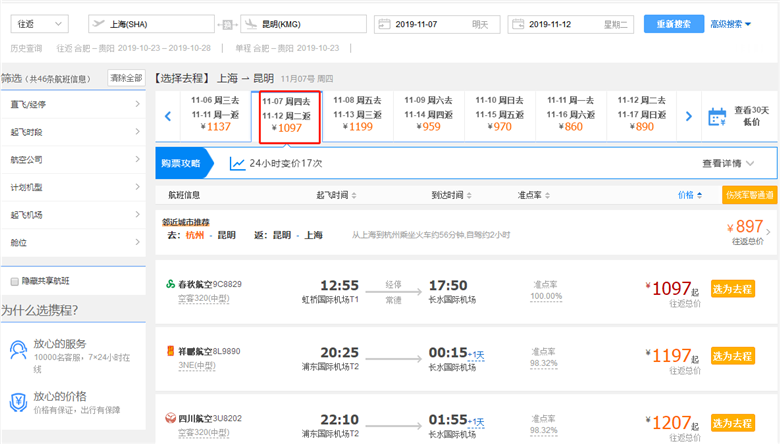Expand 查看详情 for price changes
The height and width of the screenshot is (444, 780).
(728, 163)
